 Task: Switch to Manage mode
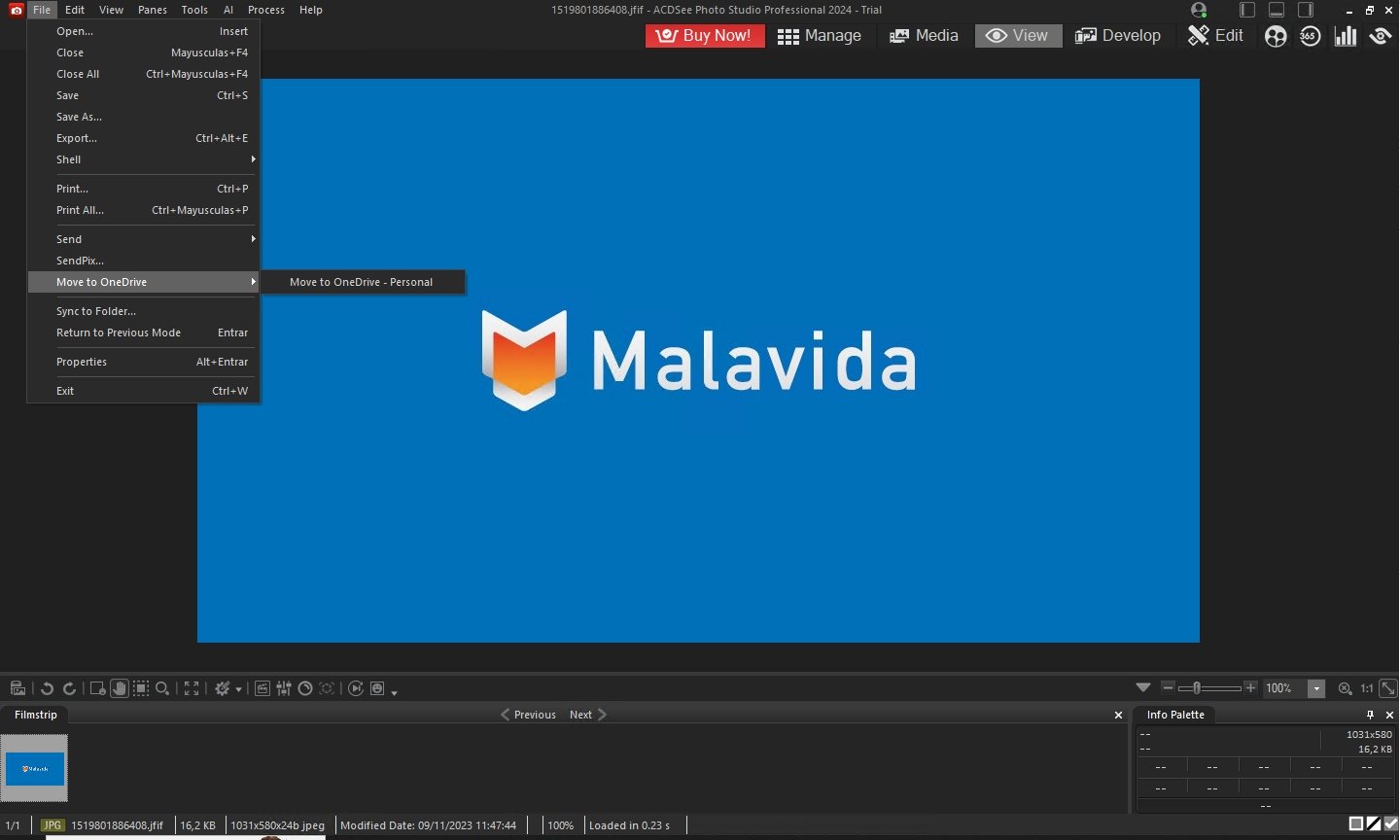(820, 36)
